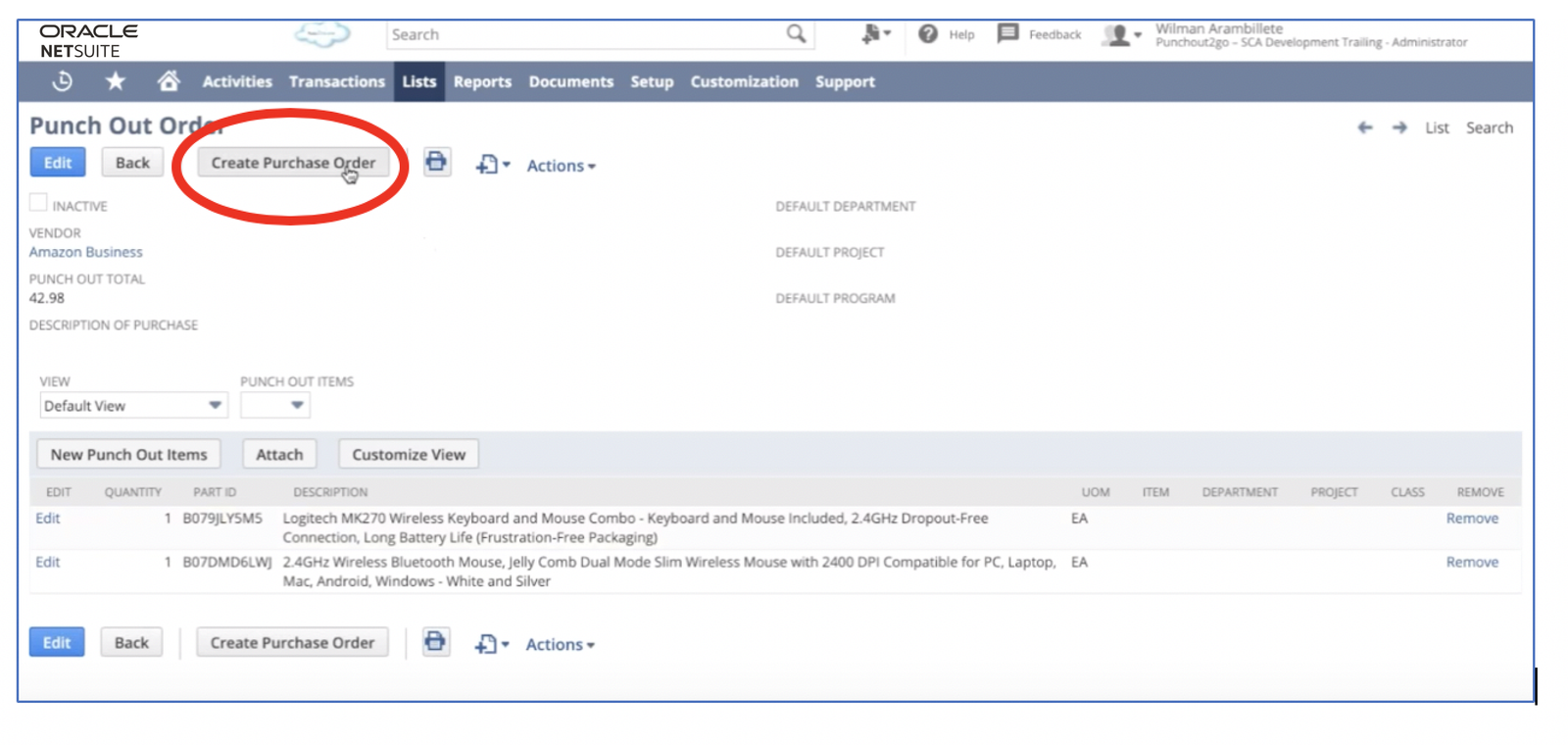Viewport: 1568px width, 745px height.
Task: Open the Activities menu
Action: click(237, 81)
